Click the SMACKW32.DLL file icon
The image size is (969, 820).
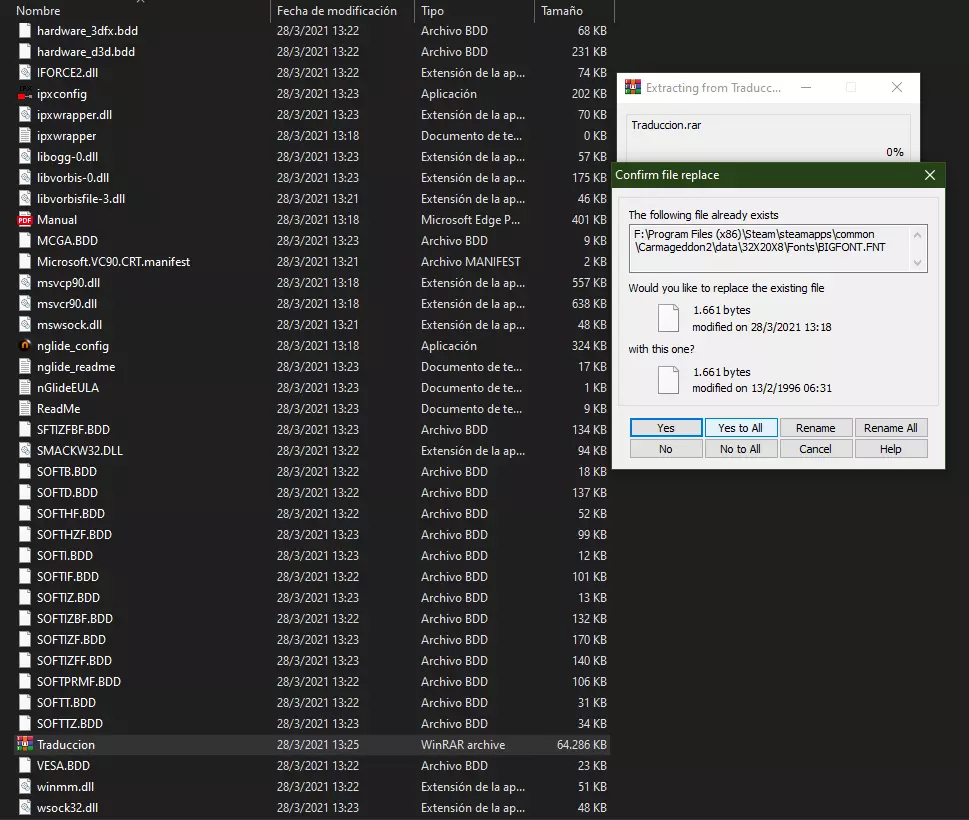25,451
